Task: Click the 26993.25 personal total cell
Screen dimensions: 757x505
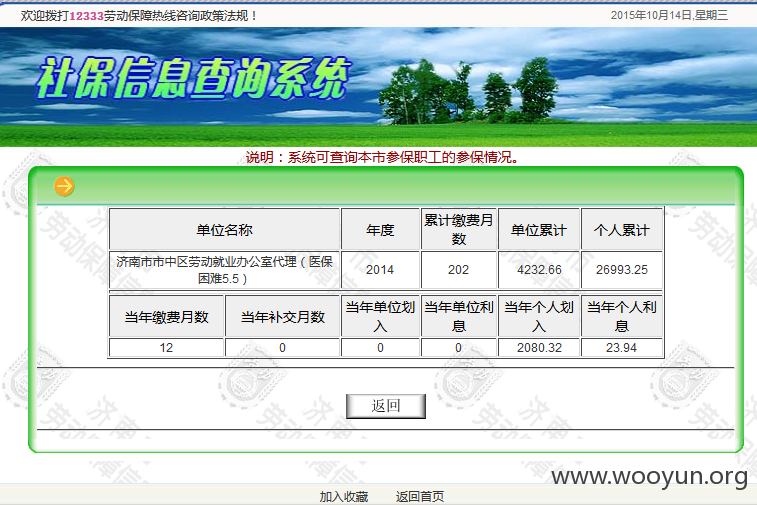Action: pyautogui.click(x=622, y=270)
